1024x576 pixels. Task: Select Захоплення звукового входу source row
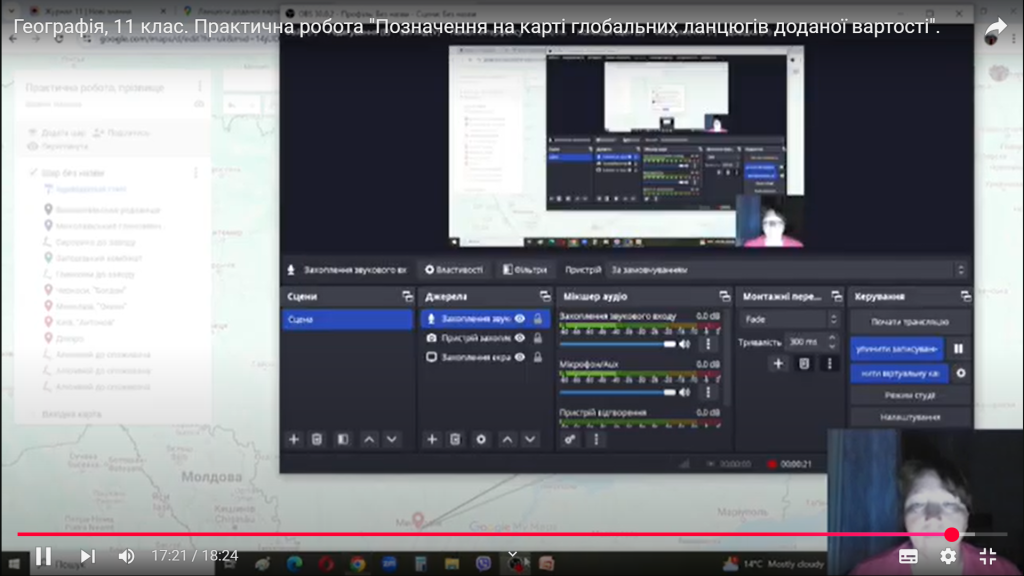click(x=485, y=319)
